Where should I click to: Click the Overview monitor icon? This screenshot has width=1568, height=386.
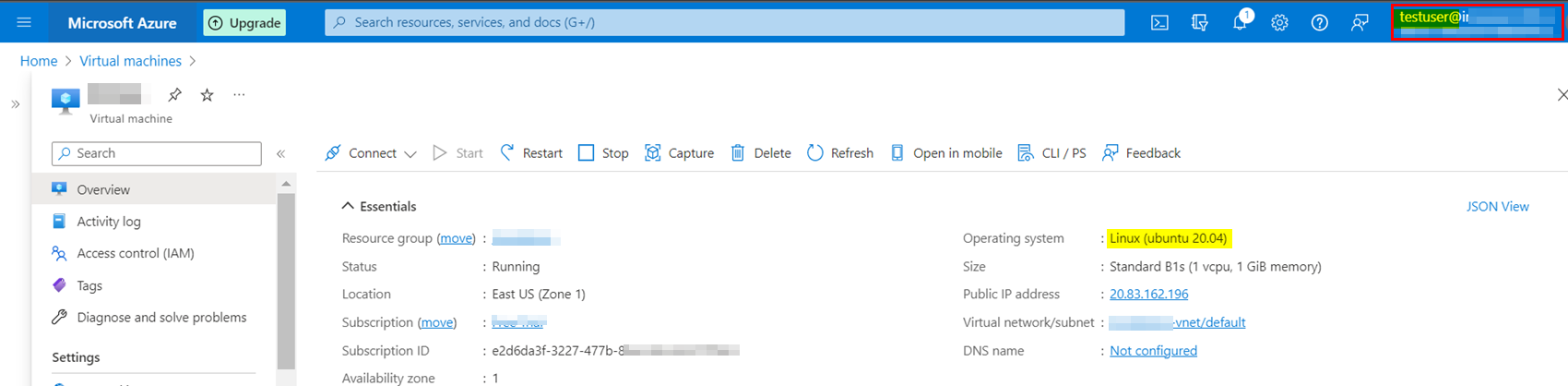coord(59,189)
